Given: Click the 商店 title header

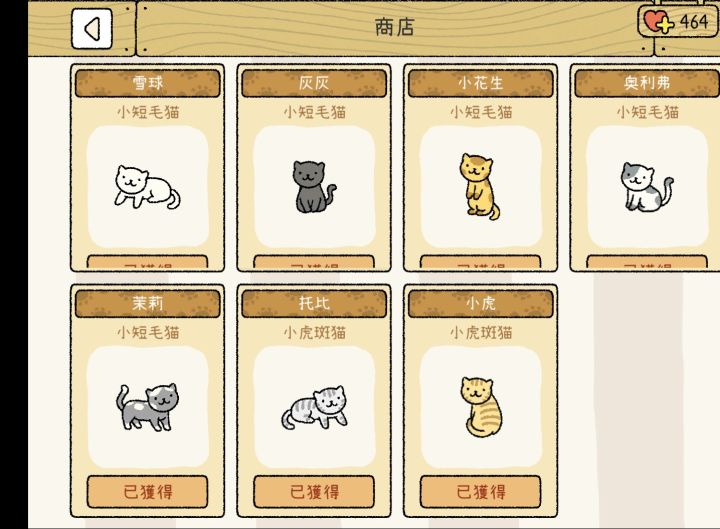Looking at the screenshot, I should point(394,28).
